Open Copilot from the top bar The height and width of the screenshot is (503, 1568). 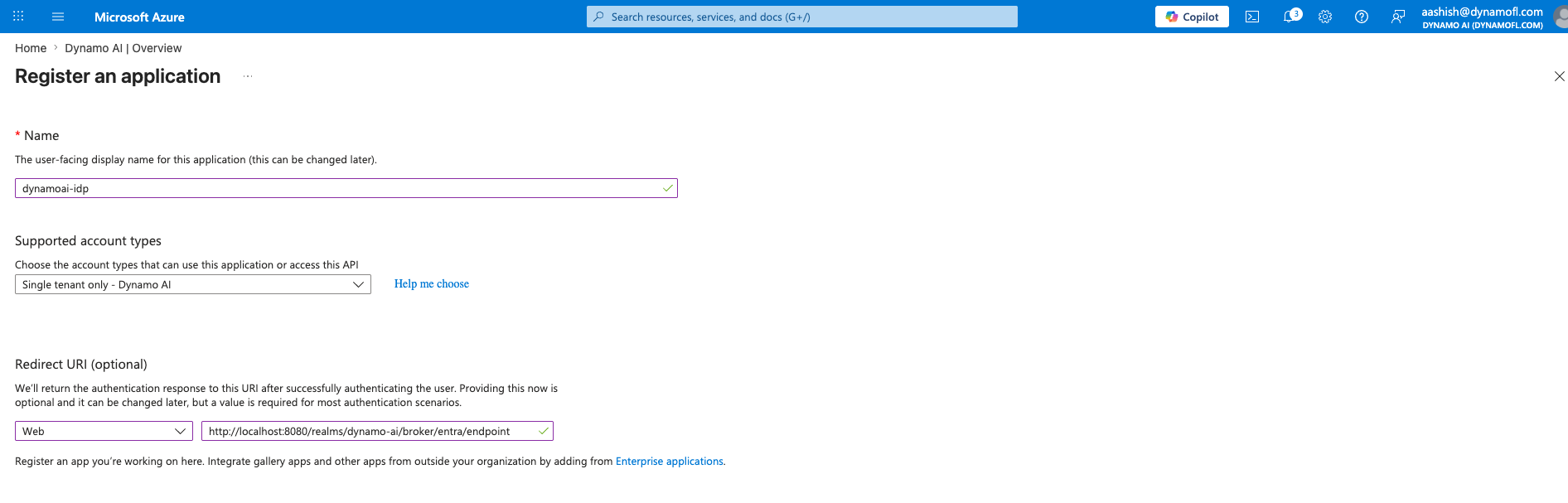tap(1192, 17)
